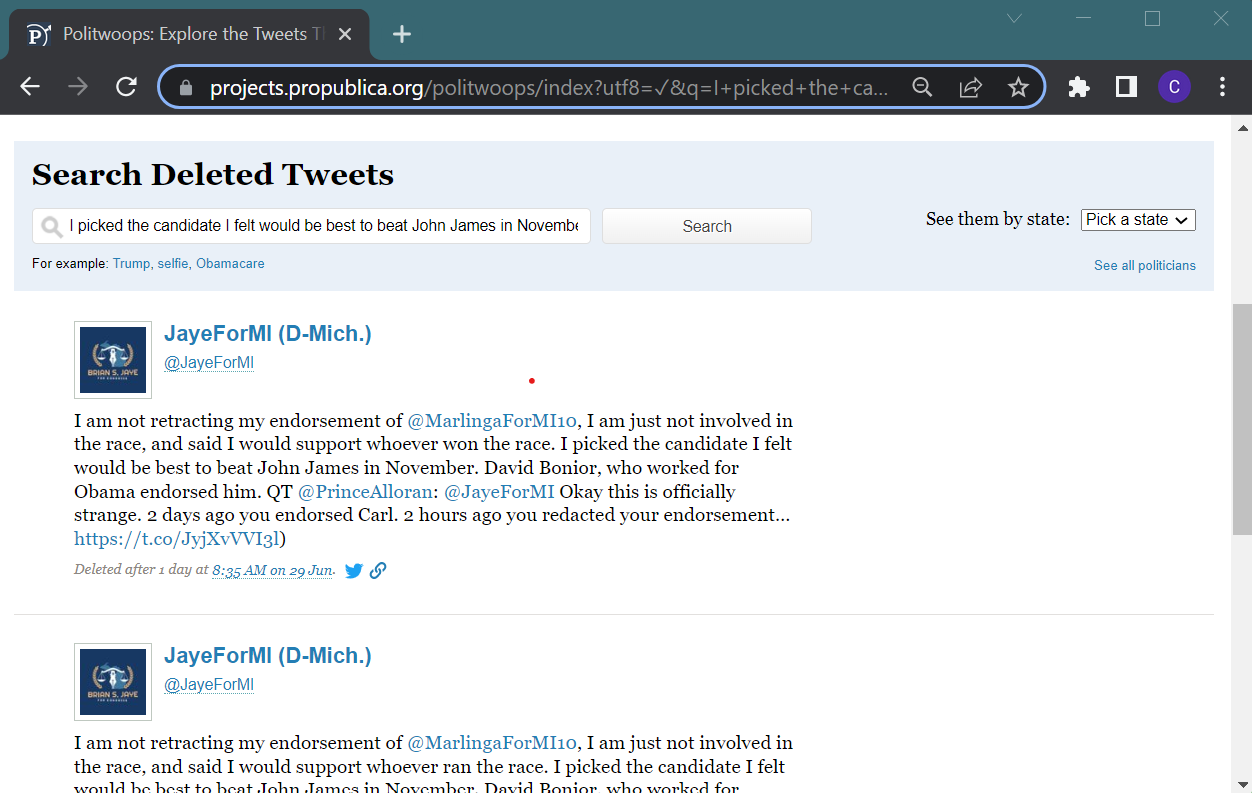Open the first JayeForMI (D-Mich.) name link
The height and width of the screenshot is (793, 1252).
click(x=268, y=334)
